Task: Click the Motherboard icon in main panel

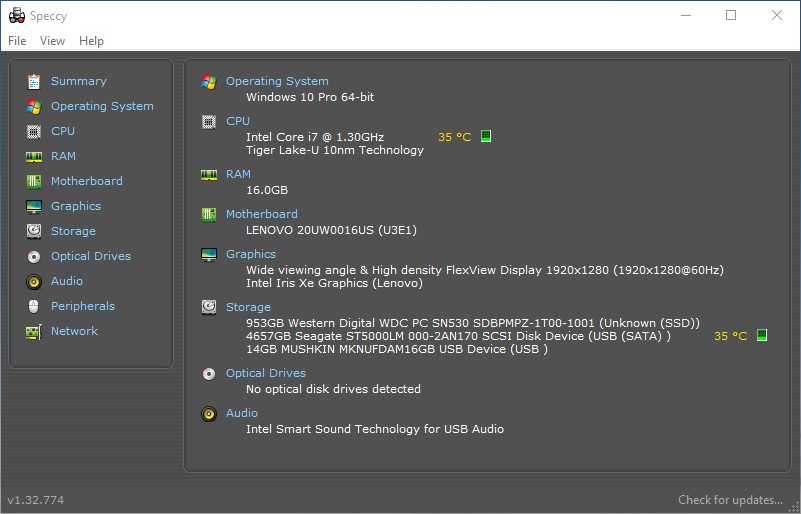Action: click(x=209, y=215)
